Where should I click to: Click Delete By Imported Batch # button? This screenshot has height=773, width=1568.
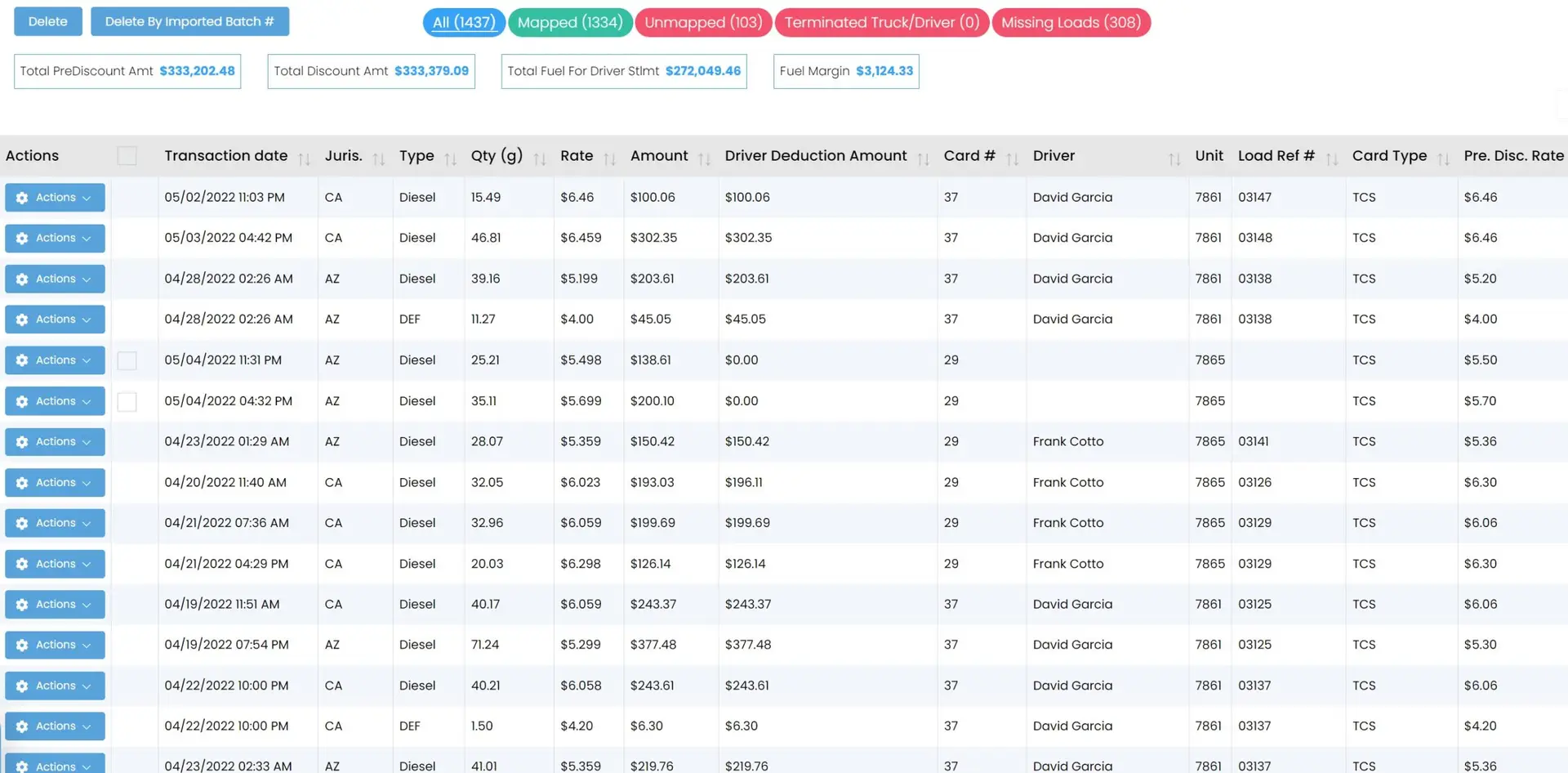[189, 21]
